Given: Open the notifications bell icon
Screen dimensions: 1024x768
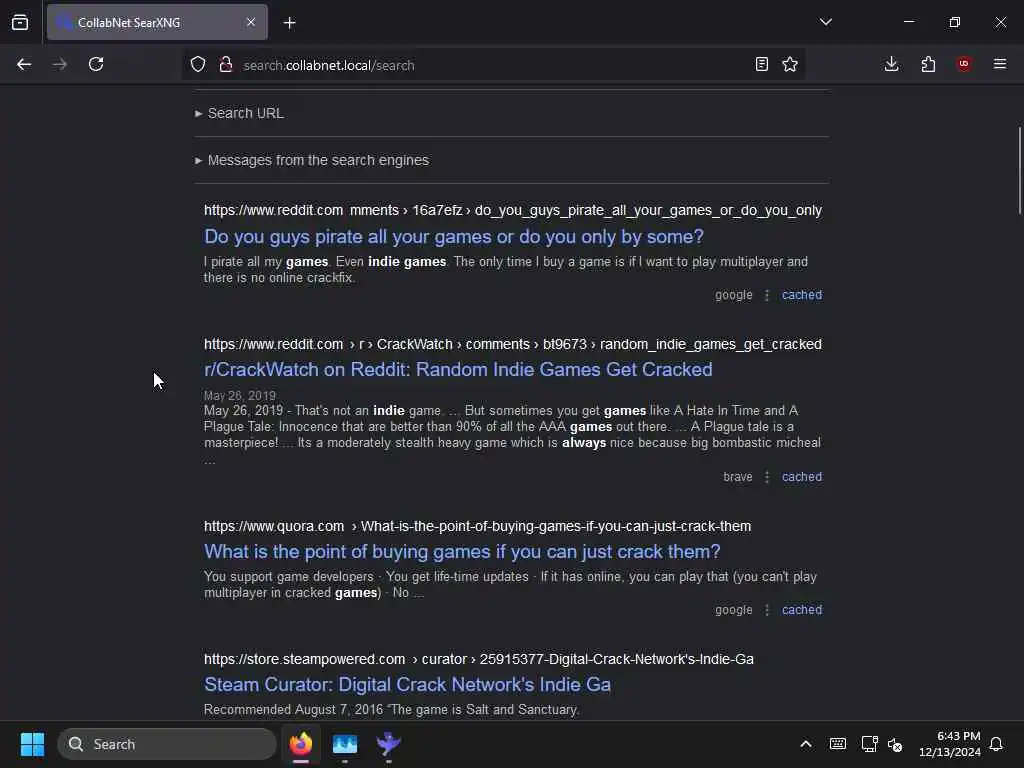Looking at the screenshot, I should pos(996,744).
